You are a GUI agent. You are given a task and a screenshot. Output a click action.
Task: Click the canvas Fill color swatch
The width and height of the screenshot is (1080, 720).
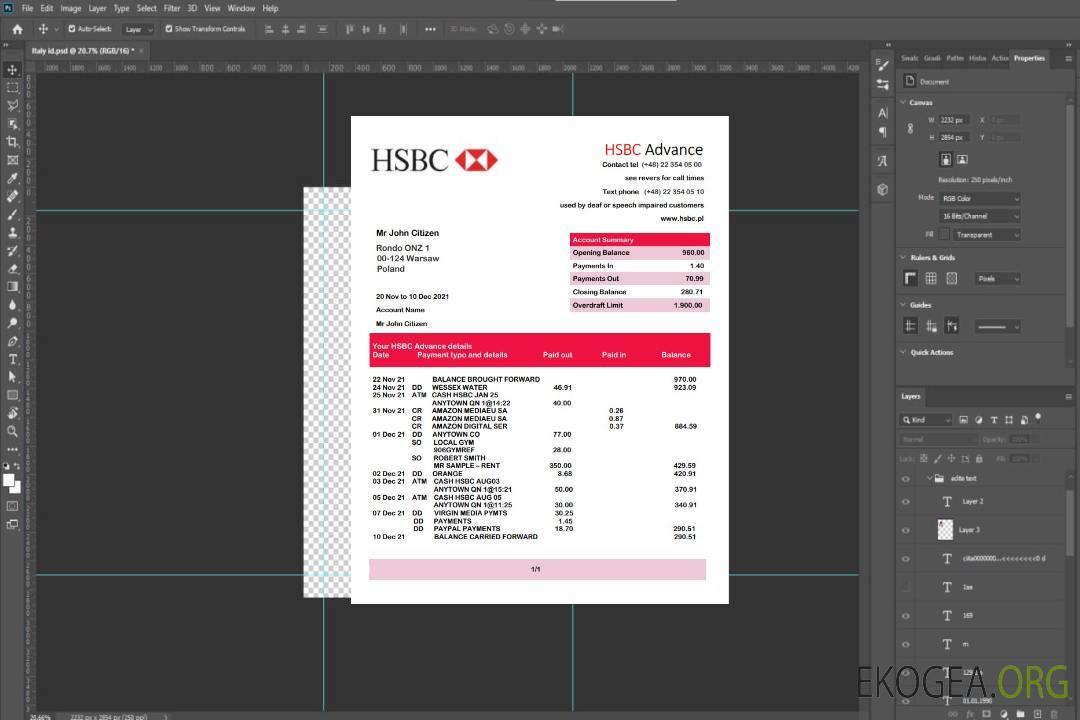click(x=944, y=235)
